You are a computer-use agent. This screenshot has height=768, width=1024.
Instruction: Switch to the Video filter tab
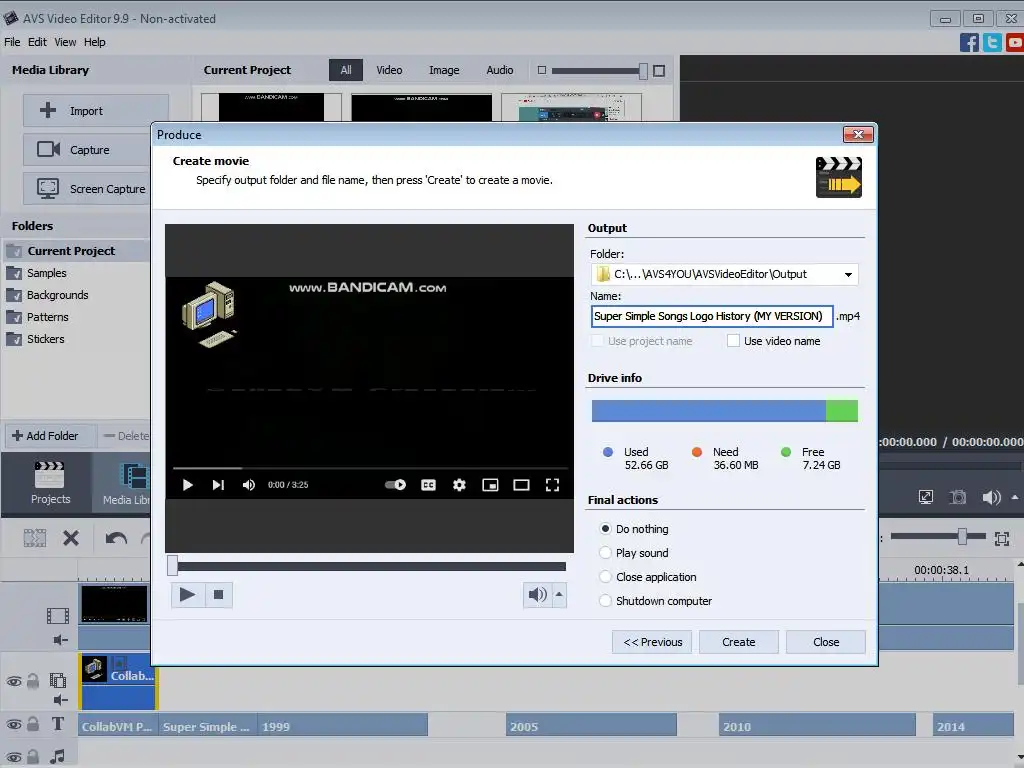[x=389, y=70]
